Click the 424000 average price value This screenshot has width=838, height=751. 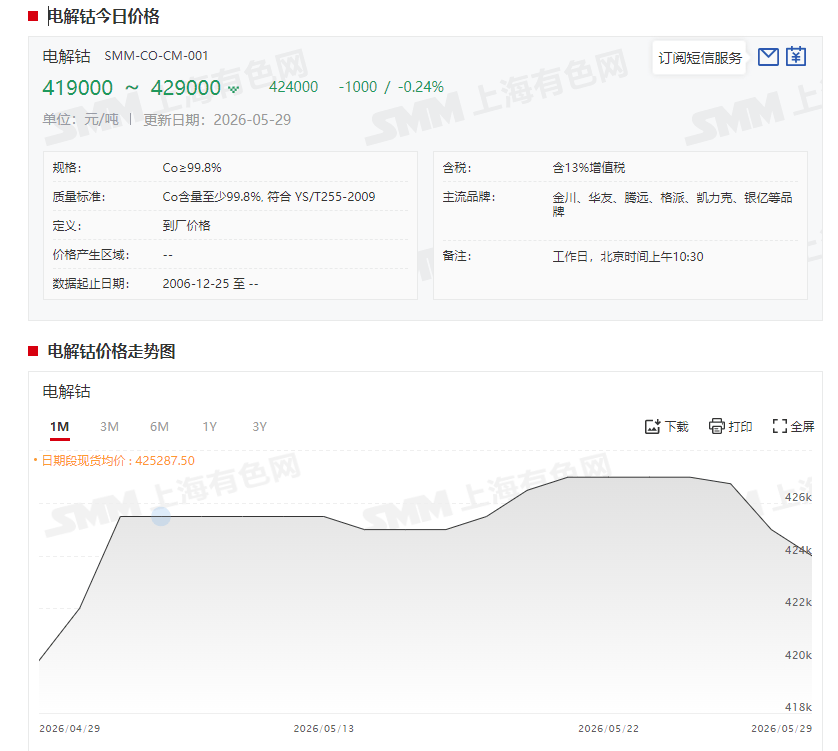pyautogui.click(x=293, y=87)
